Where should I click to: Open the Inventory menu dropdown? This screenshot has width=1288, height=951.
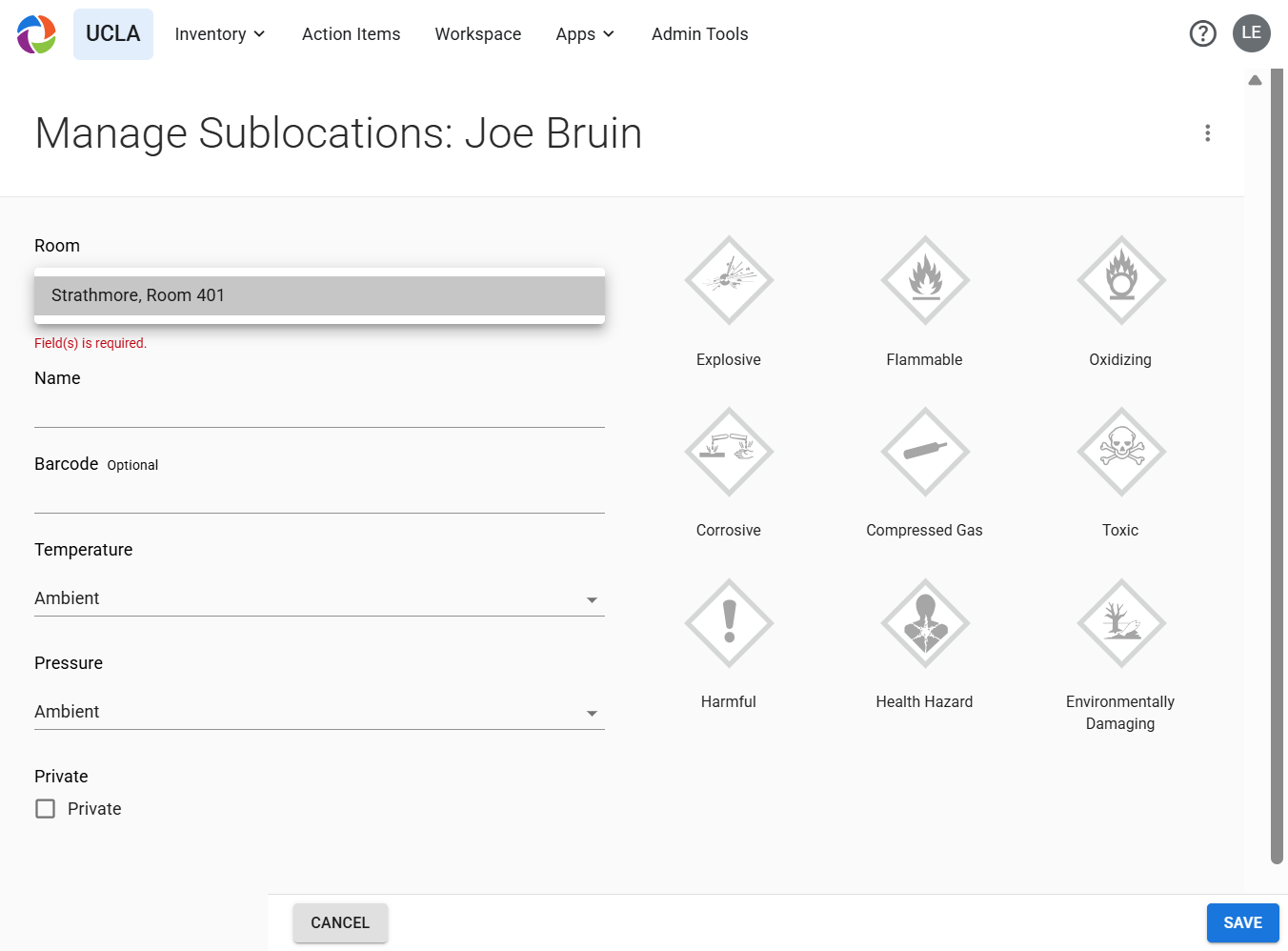(x=220, y=34)
